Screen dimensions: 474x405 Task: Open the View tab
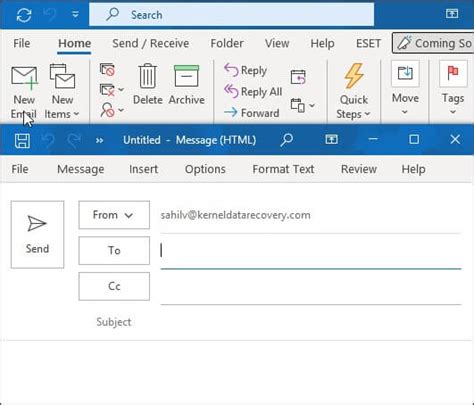[277, 43]
